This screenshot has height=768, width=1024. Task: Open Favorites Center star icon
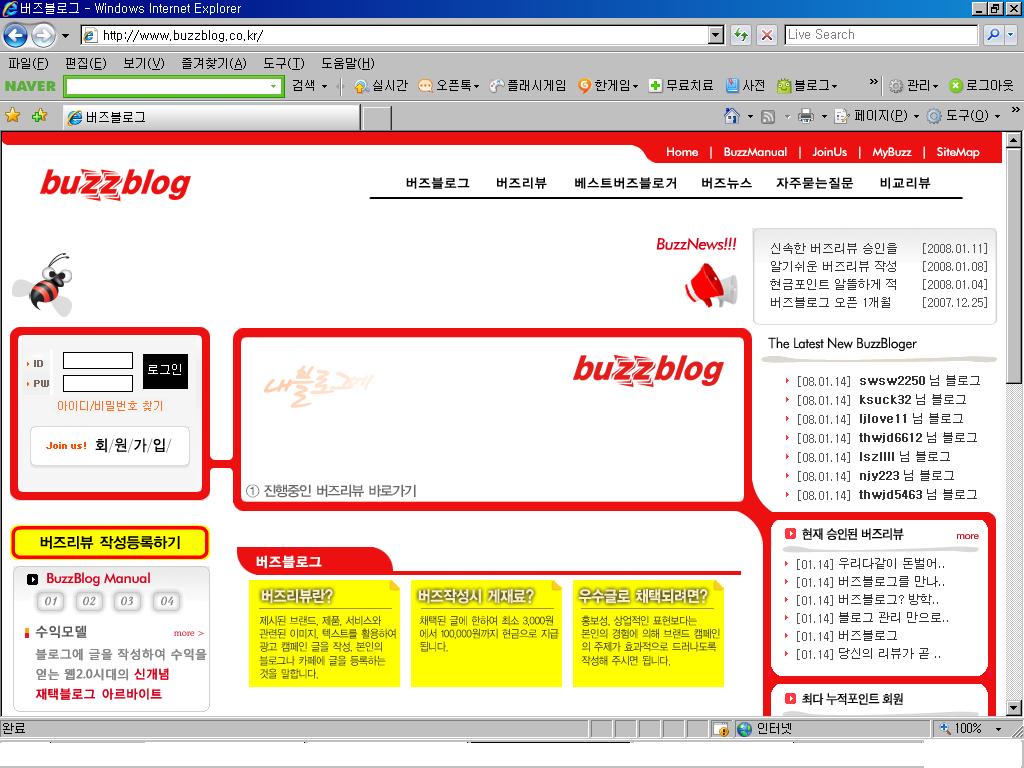click(12, 116)
